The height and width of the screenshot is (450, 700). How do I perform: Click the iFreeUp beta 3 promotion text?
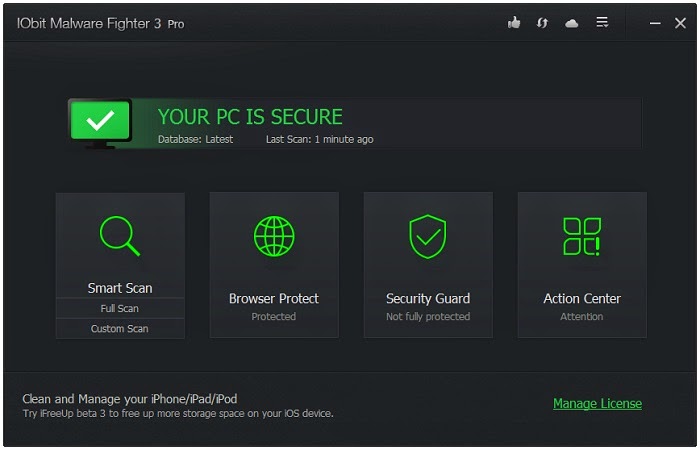click(178, 413)
